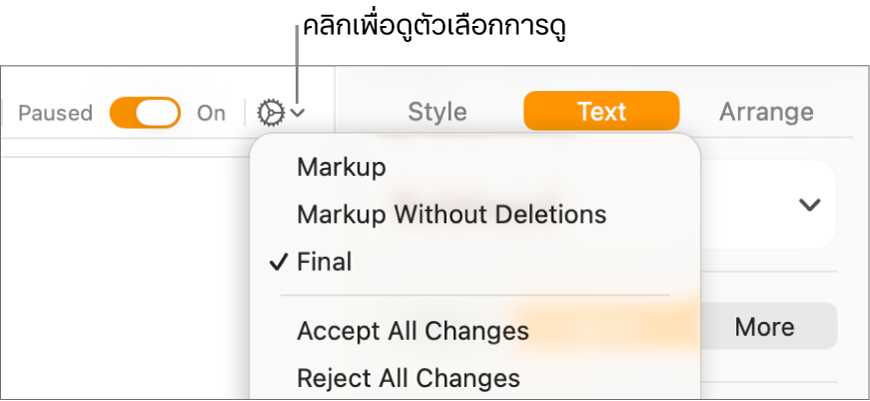Click the orange part of the tracking switch
Screen dimensions: 870x401
[x=124, y=113]
